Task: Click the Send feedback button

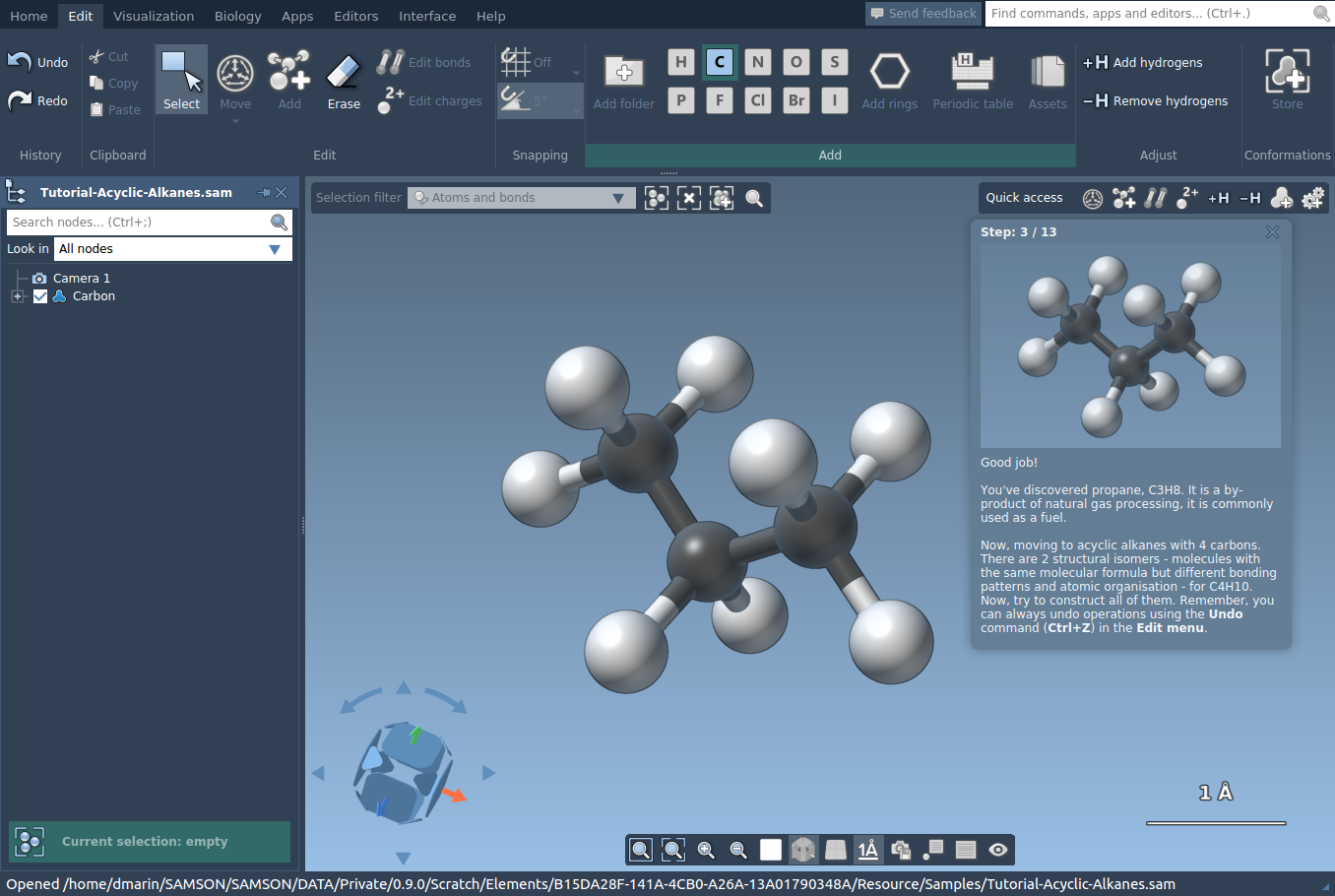Action: pos(922,13)
